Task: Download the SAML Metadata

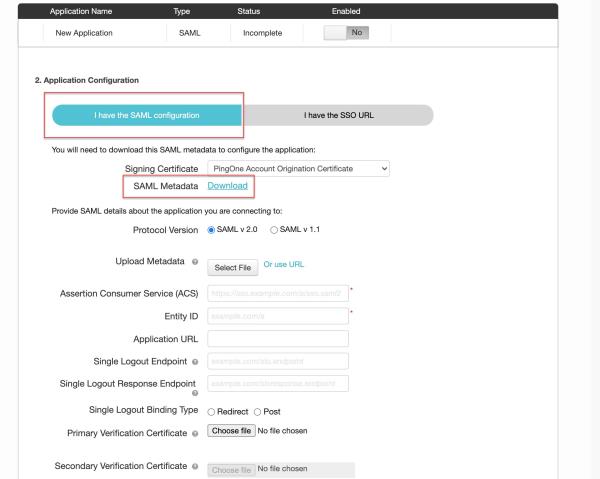Action: [x=227, y=186]
